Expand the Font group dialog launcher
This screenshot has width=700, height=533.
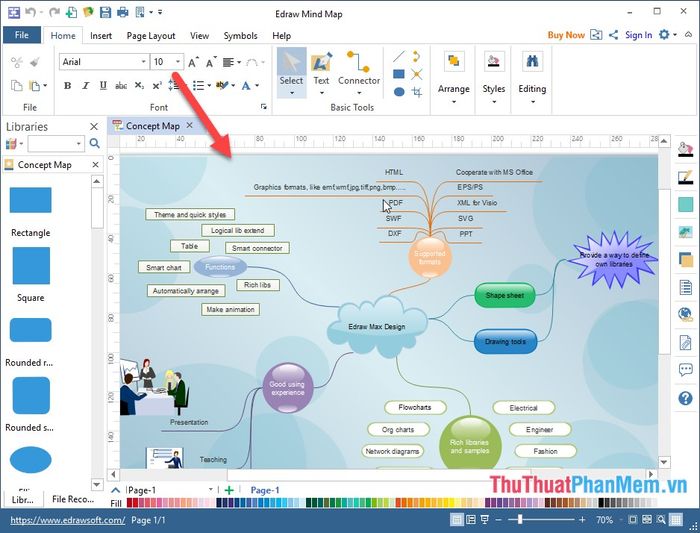pyautogui.click(x=264, y=107)
